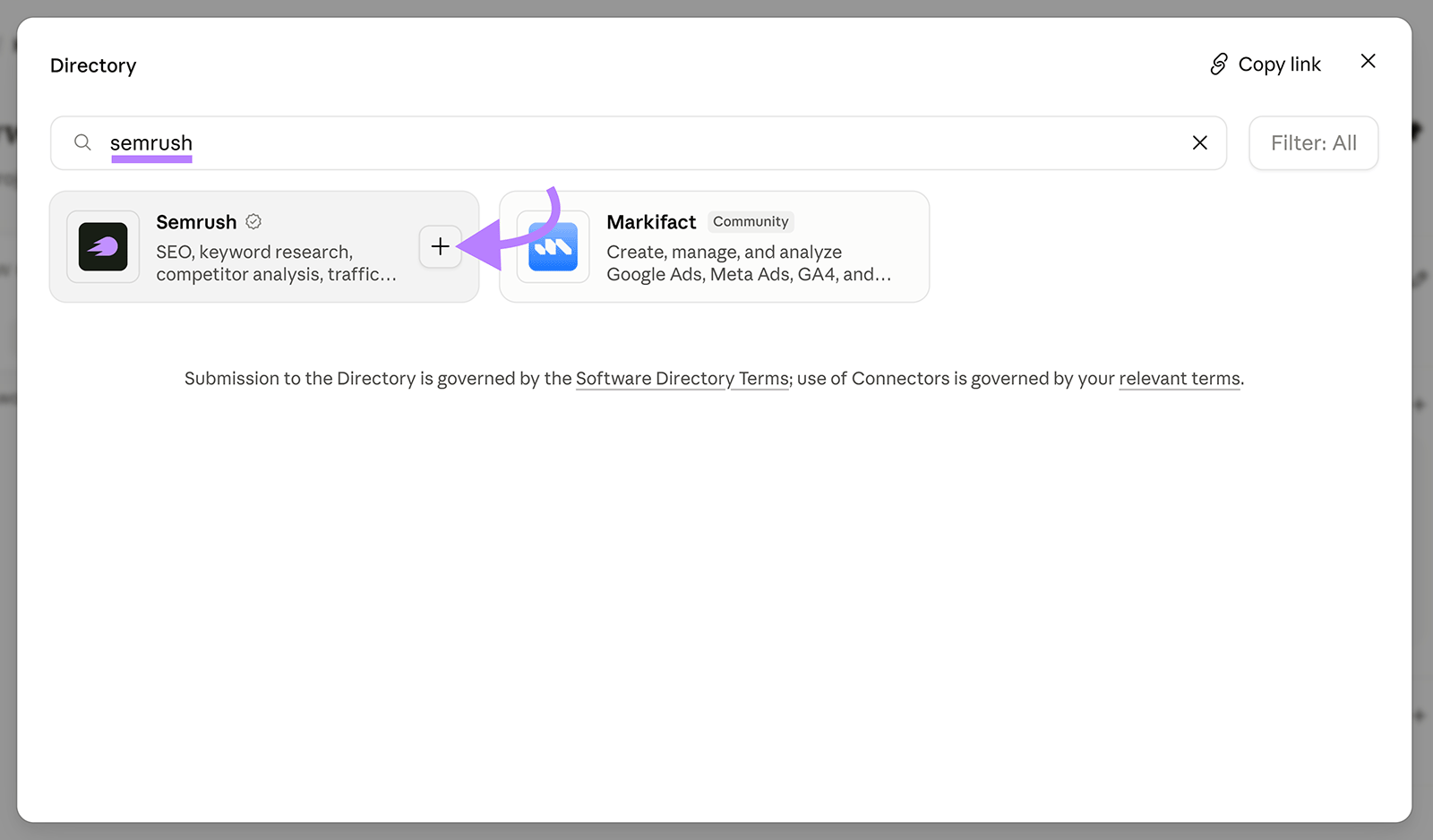The height and width of the screenshot is (840, 1433).
Task: Open the Markifact connector card
Action: (714, 246)
